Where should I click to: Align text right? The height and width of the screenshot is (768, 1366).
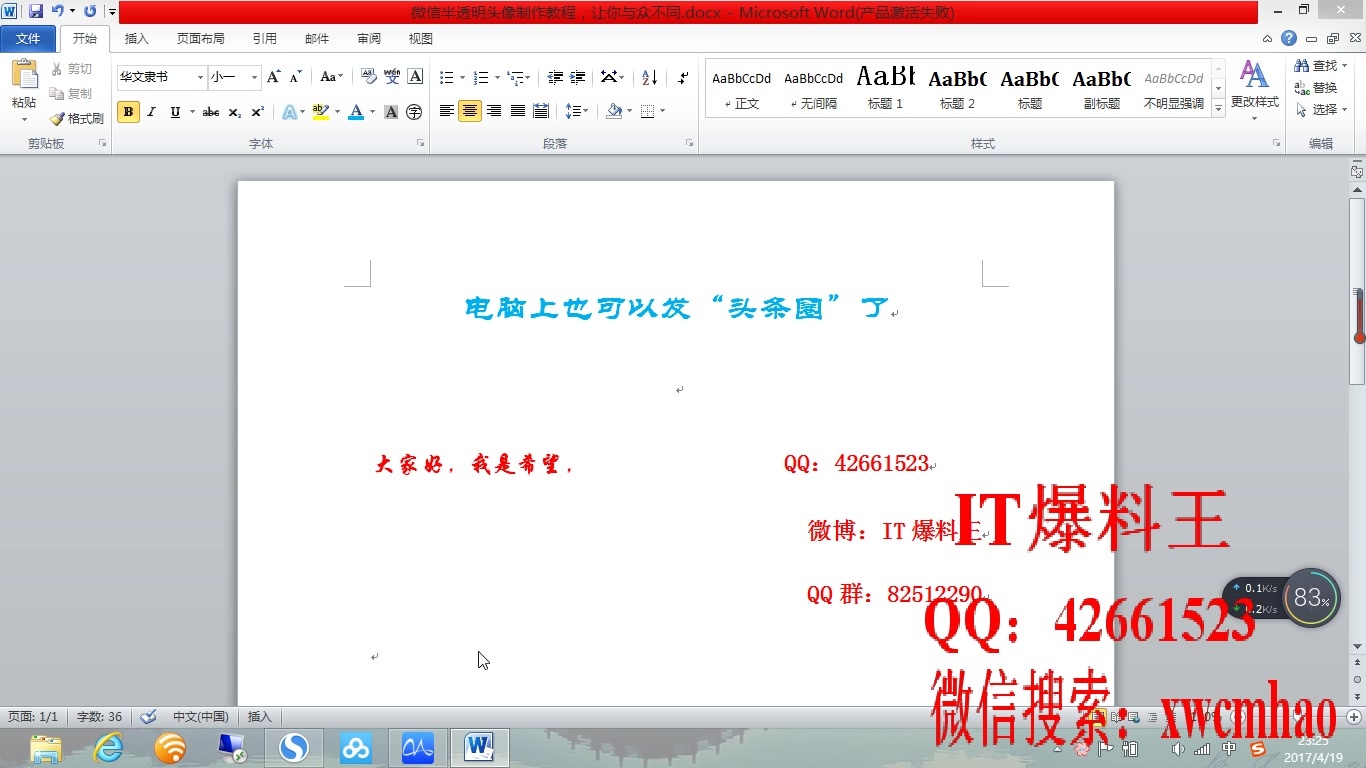(494, 111)
